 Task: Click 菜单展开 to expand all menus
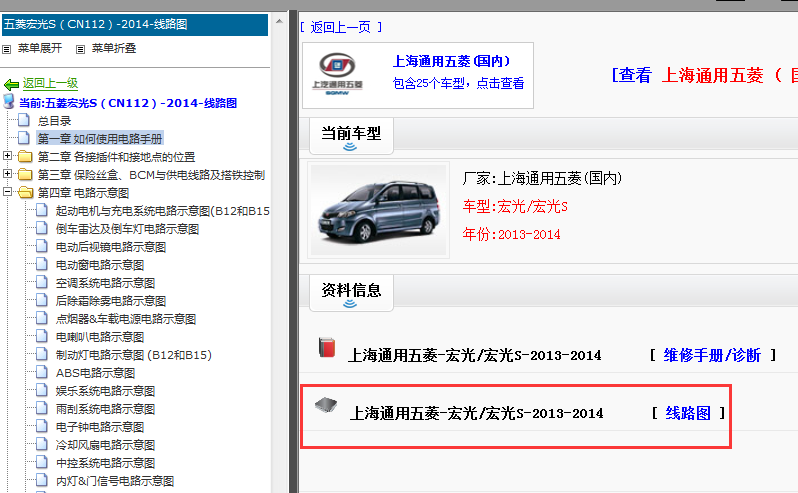pos(40,48)
